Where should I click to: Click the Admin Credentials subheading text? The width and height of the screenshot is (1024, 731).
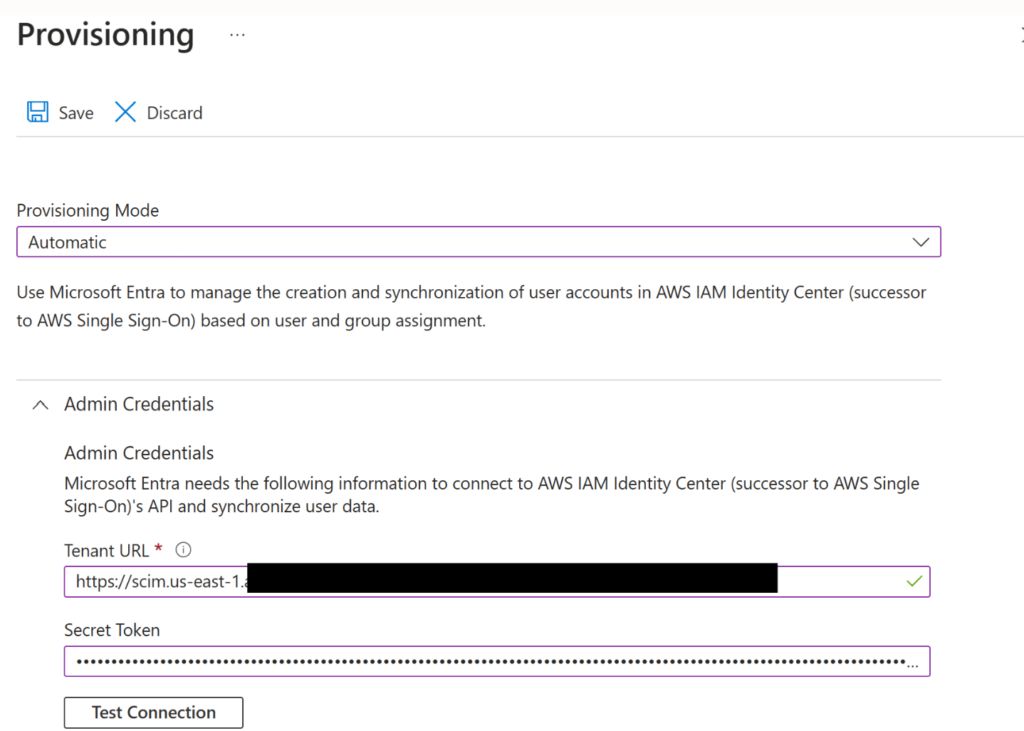[138, 453]
